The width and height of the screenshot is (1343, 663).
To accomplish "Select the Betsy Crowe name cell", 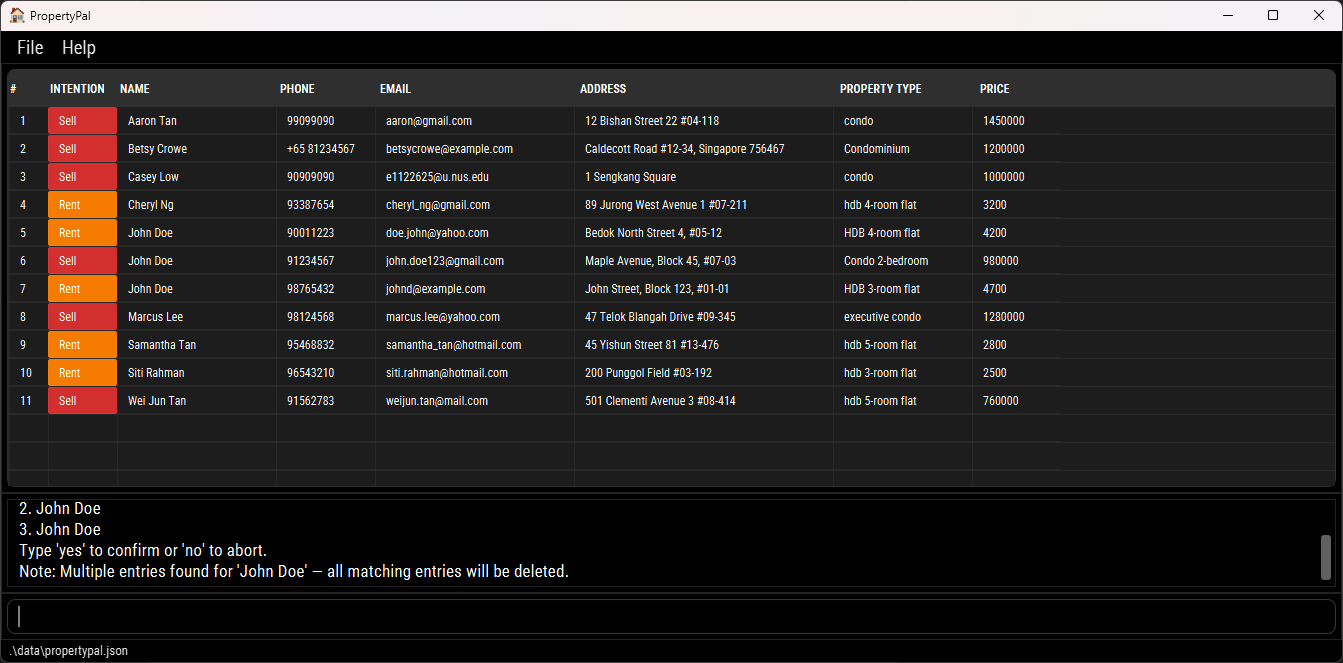I will coord(157,149).
